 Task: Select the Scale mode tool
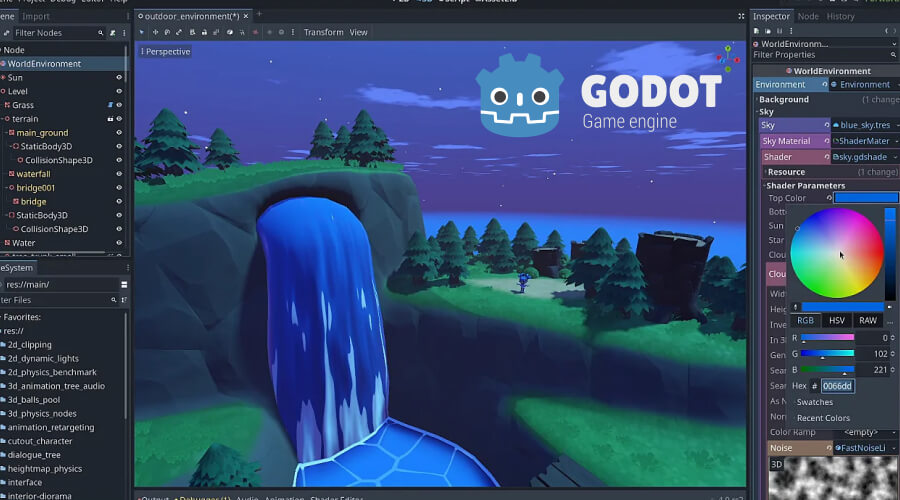tap(179, 32)
